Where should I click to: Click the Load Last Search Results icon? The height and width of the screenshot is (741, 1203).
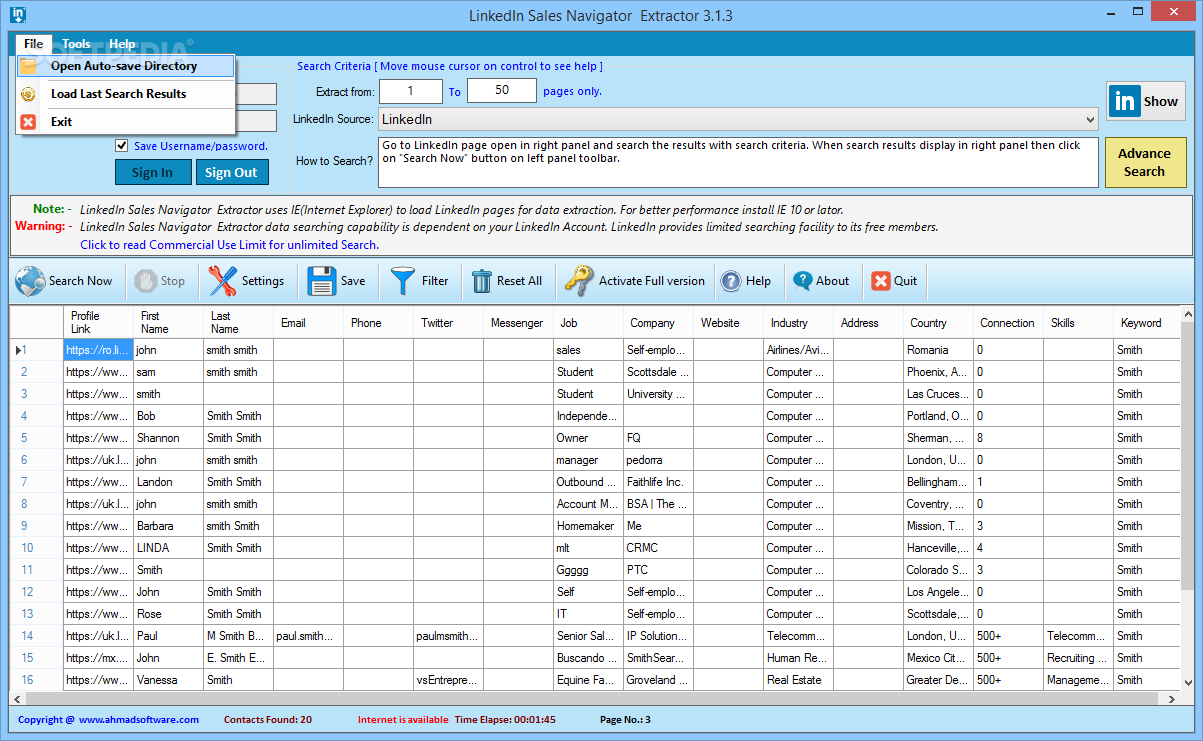pos(29,94)
